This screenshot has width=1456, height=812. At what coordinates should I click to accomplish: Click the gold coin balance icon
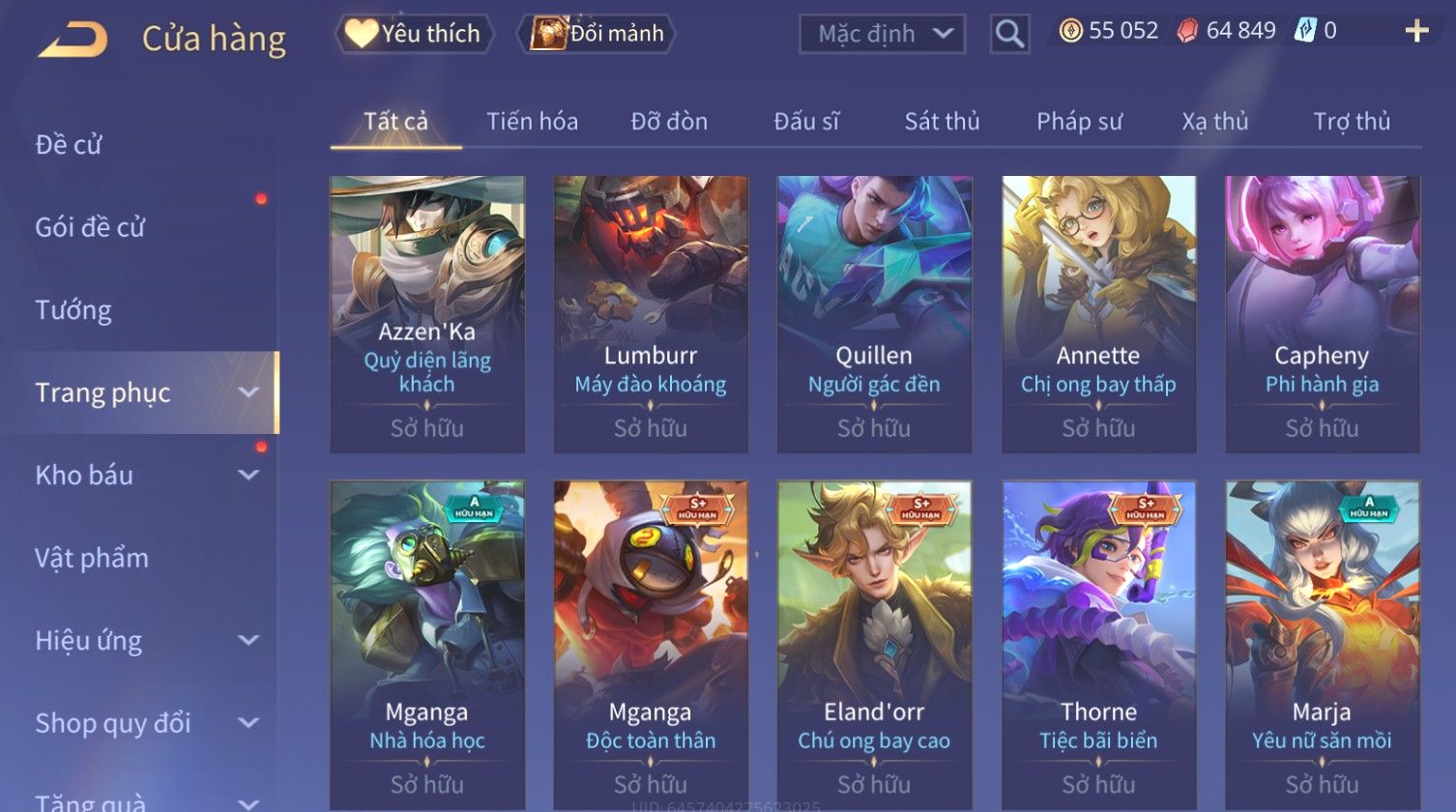(1070, 31)
